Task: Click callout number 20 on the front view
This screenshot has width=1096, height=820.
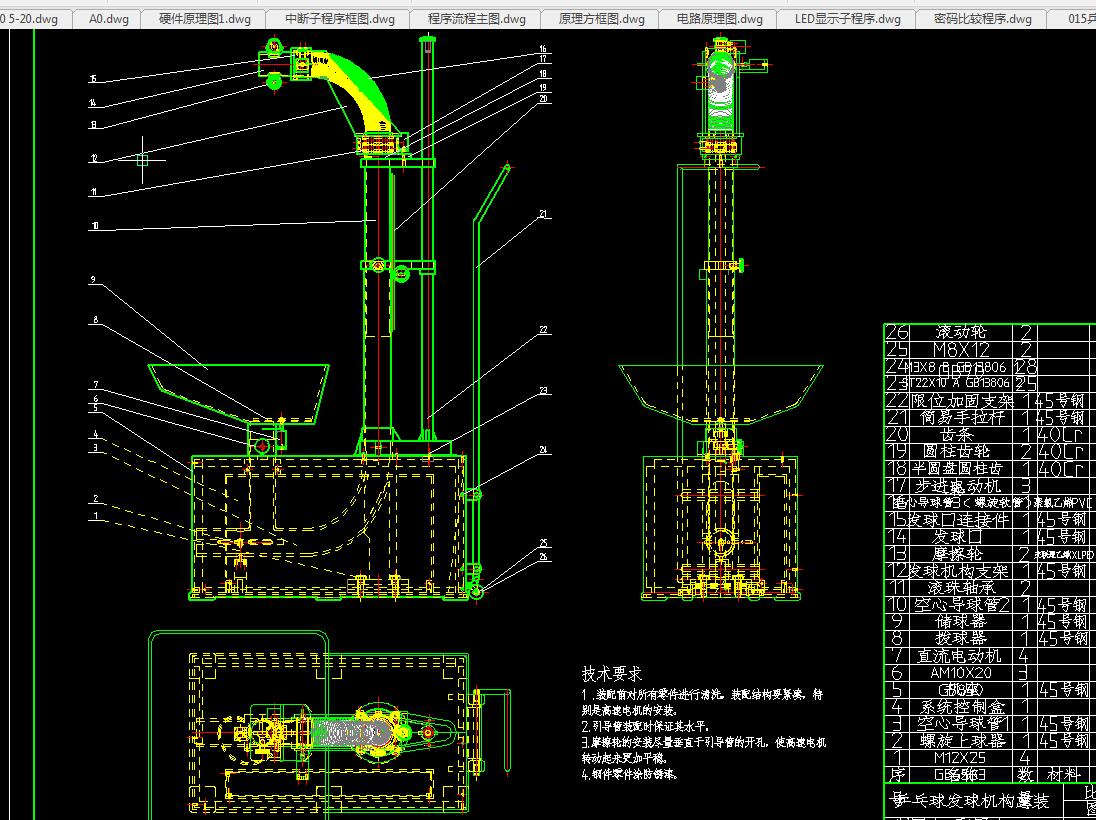Action: point(542,99)
